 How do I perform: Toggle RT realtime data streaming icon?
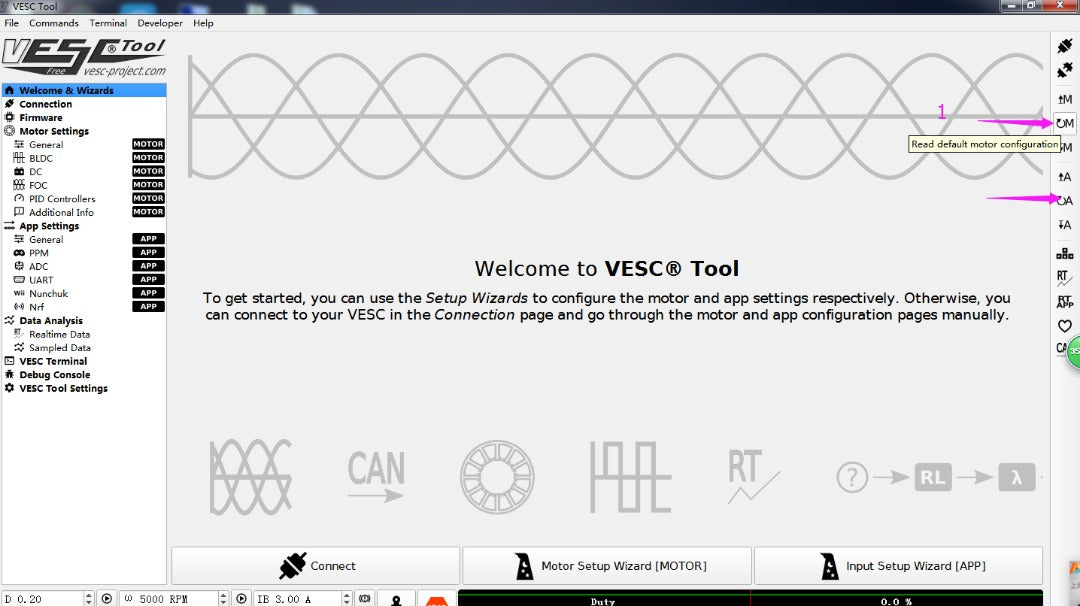[x=1065, y=278]
